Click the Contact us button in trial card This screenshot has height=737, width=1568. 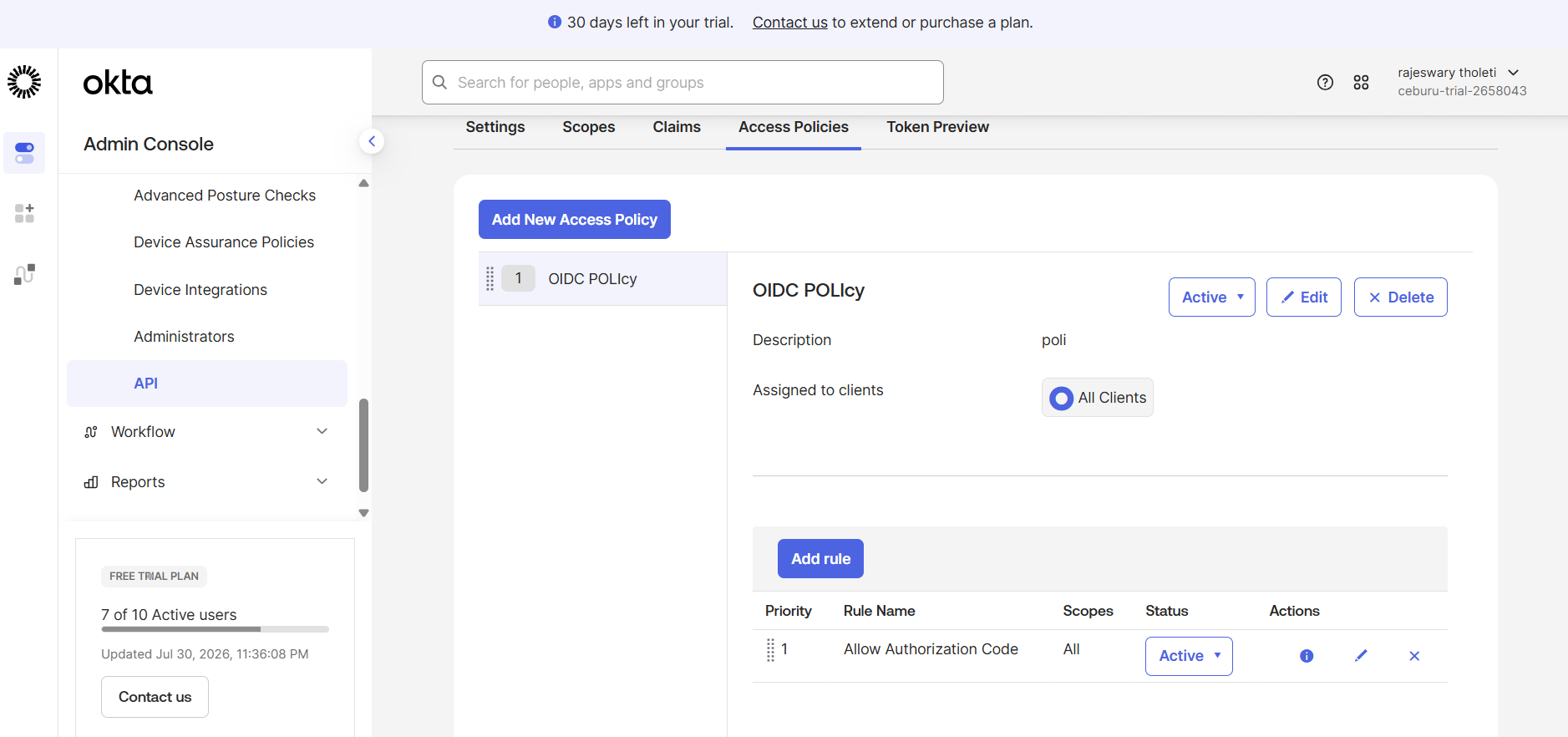click(155, 697)
